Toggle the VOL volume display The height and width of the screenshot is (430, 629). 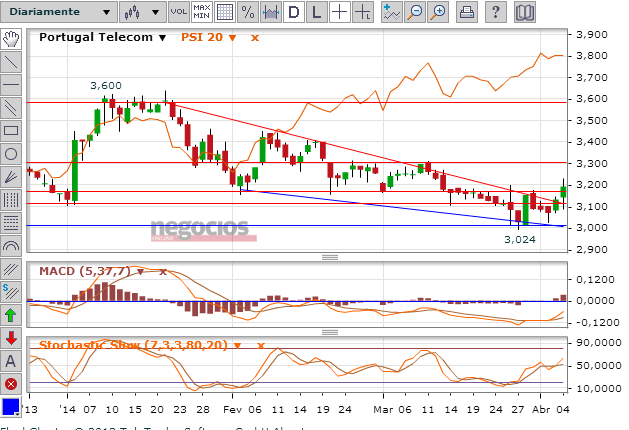click(x=179, y=12)
